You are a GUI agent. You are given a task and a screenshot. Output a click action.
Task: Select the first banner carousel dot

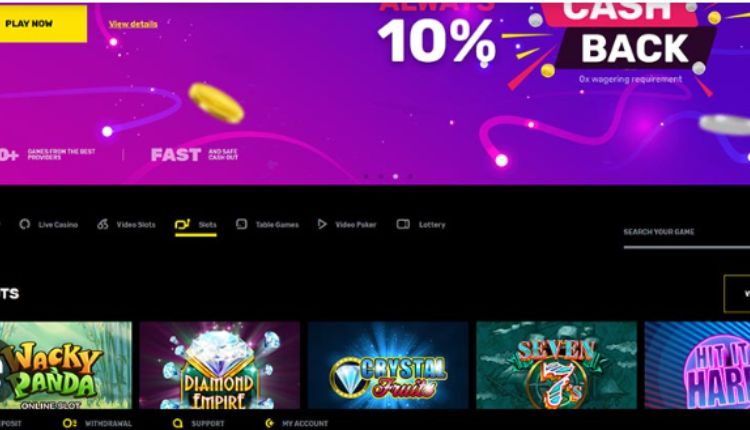coord(366,176)
